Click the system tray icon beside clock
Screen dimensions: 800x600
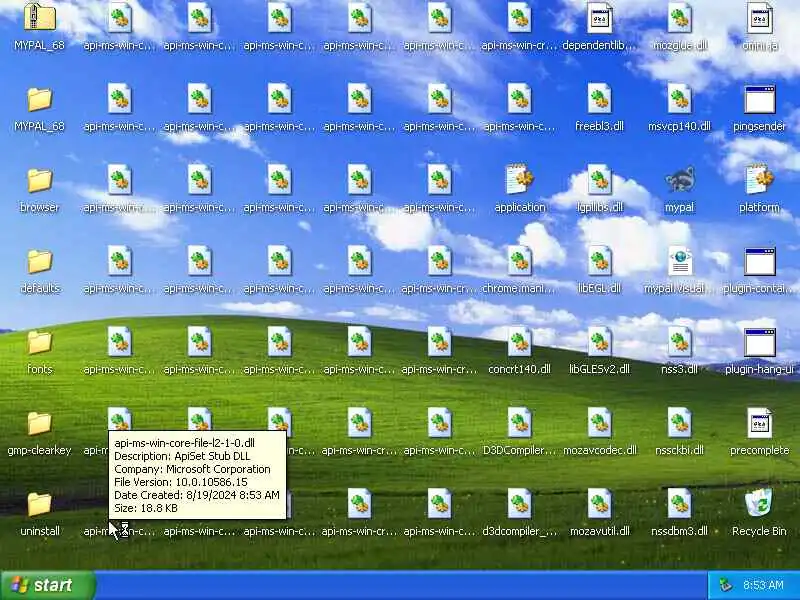725,585
